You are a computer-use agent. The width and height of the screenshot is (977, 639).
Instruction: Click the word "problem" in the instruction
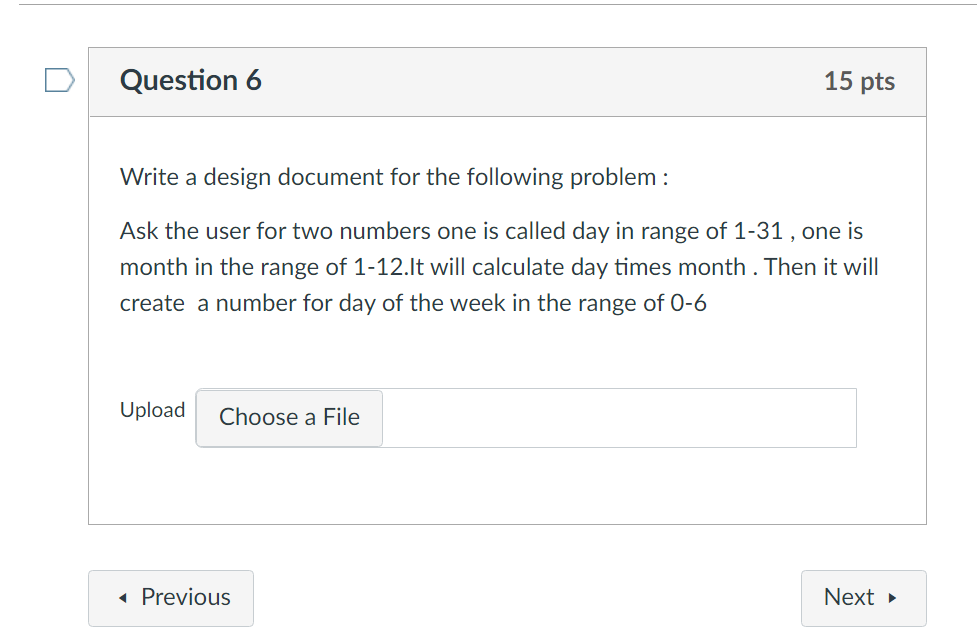610,178
